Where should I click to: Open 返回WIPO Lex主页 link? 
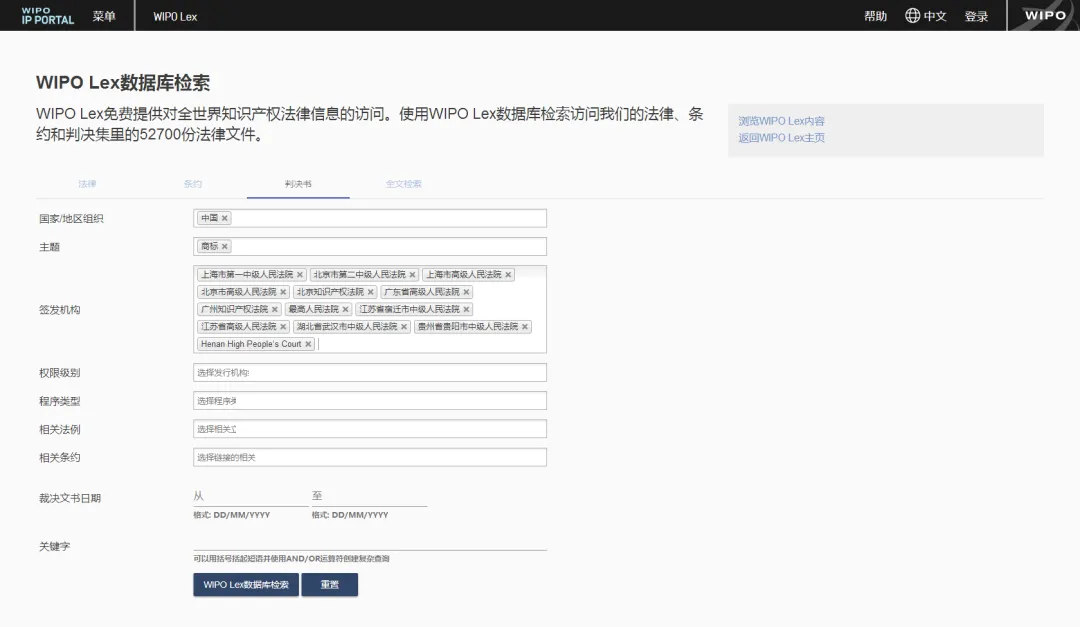click(781, 138)
